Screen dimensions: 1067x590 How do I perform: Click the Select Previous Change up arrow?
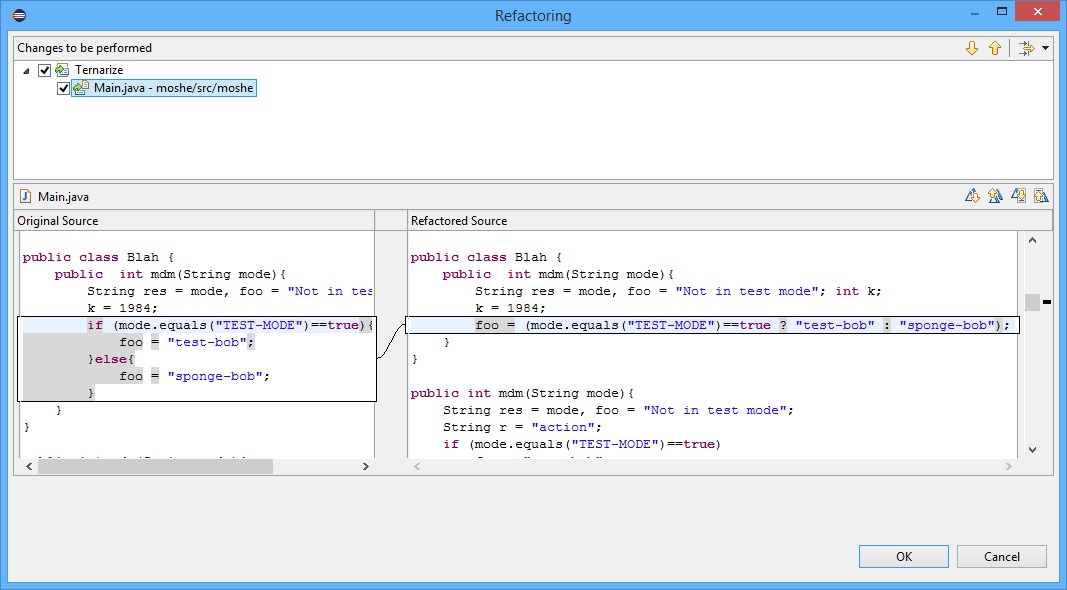[994, 48]
